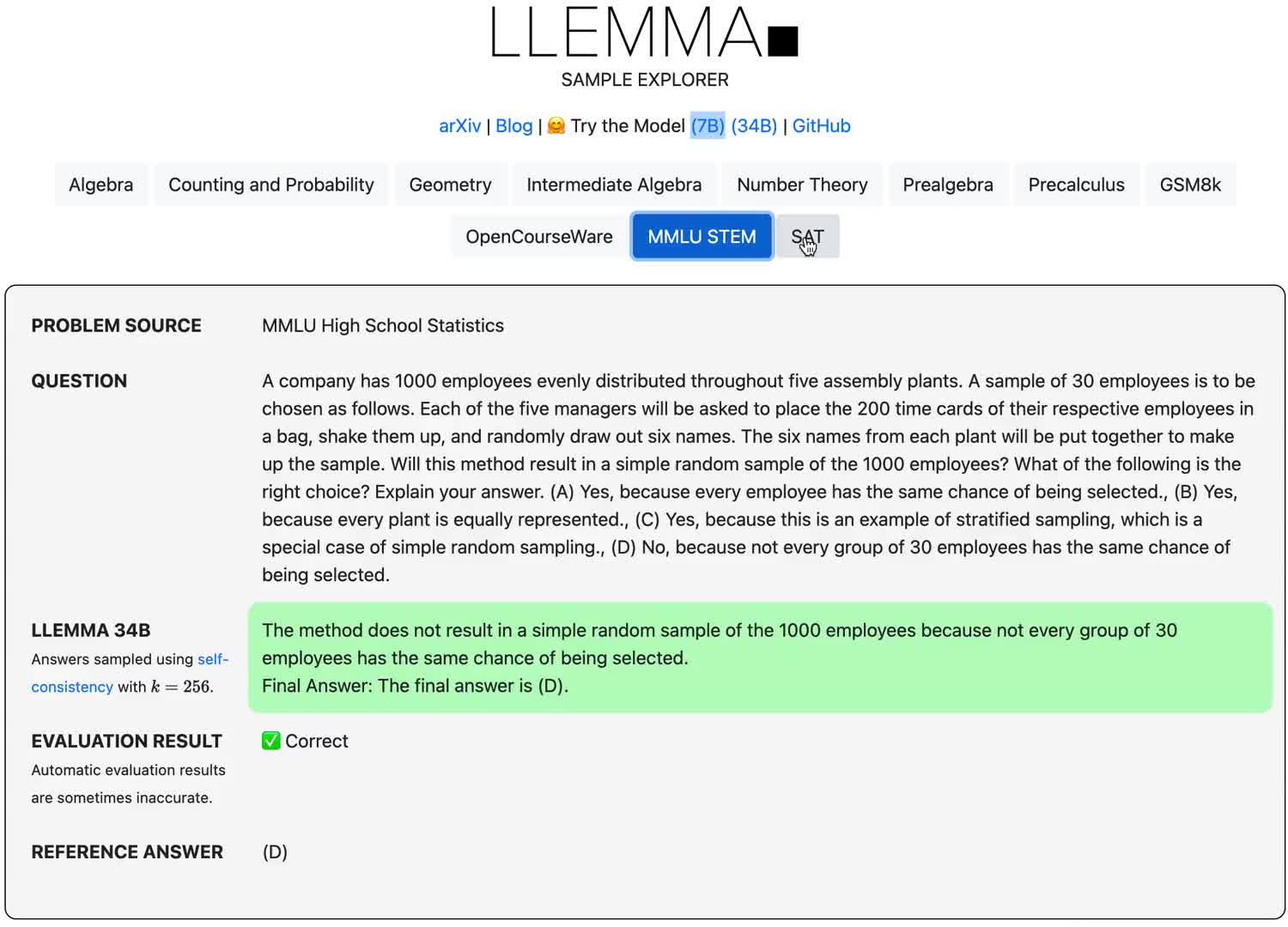This screenshot has width=1288, height=927.
Task: Click the green checkmark next to Correct
Action: tap(271, 740)
